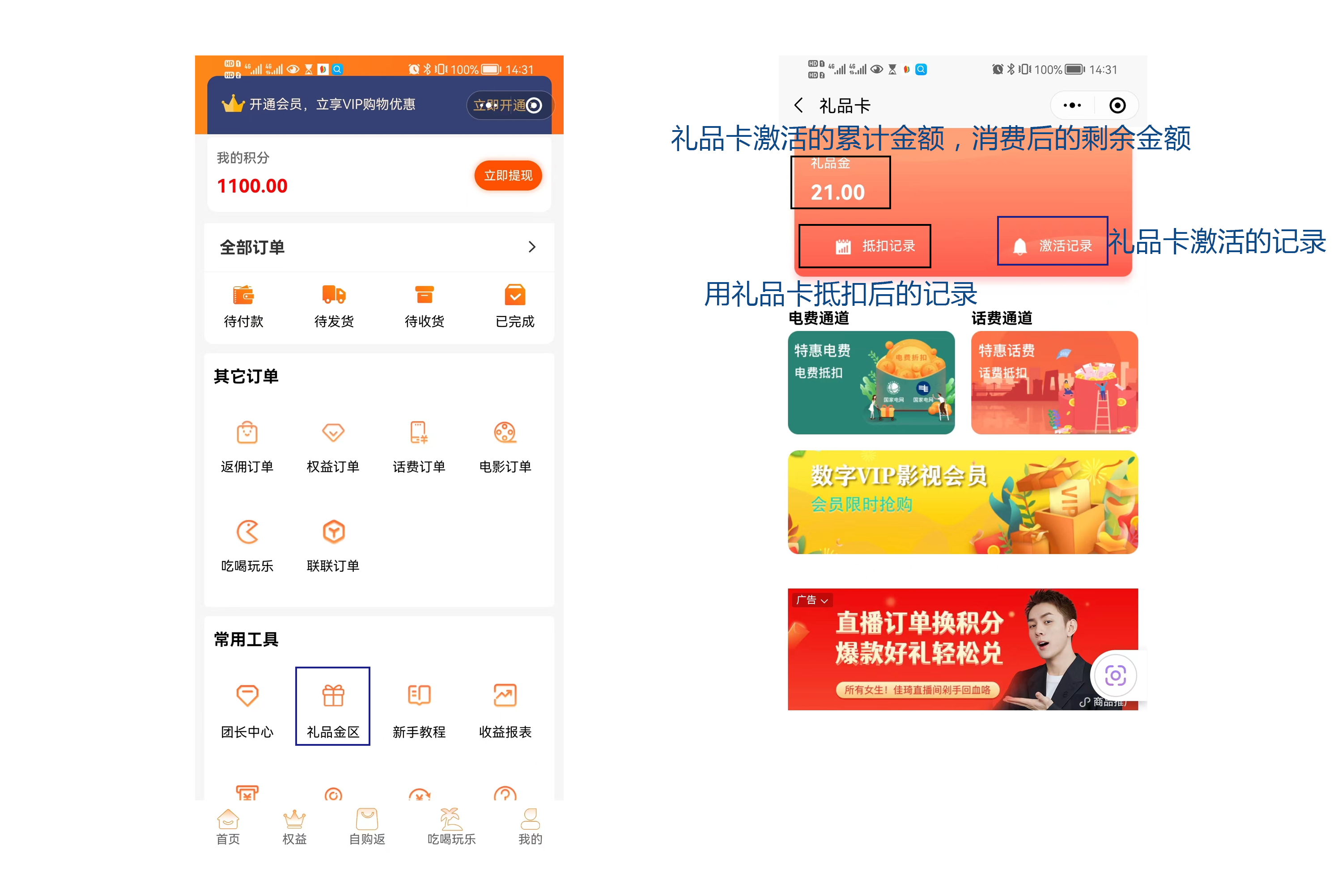Close mini-program with circle target icon
This screenshot has width=1342, height=896.
click(1117, 105)
